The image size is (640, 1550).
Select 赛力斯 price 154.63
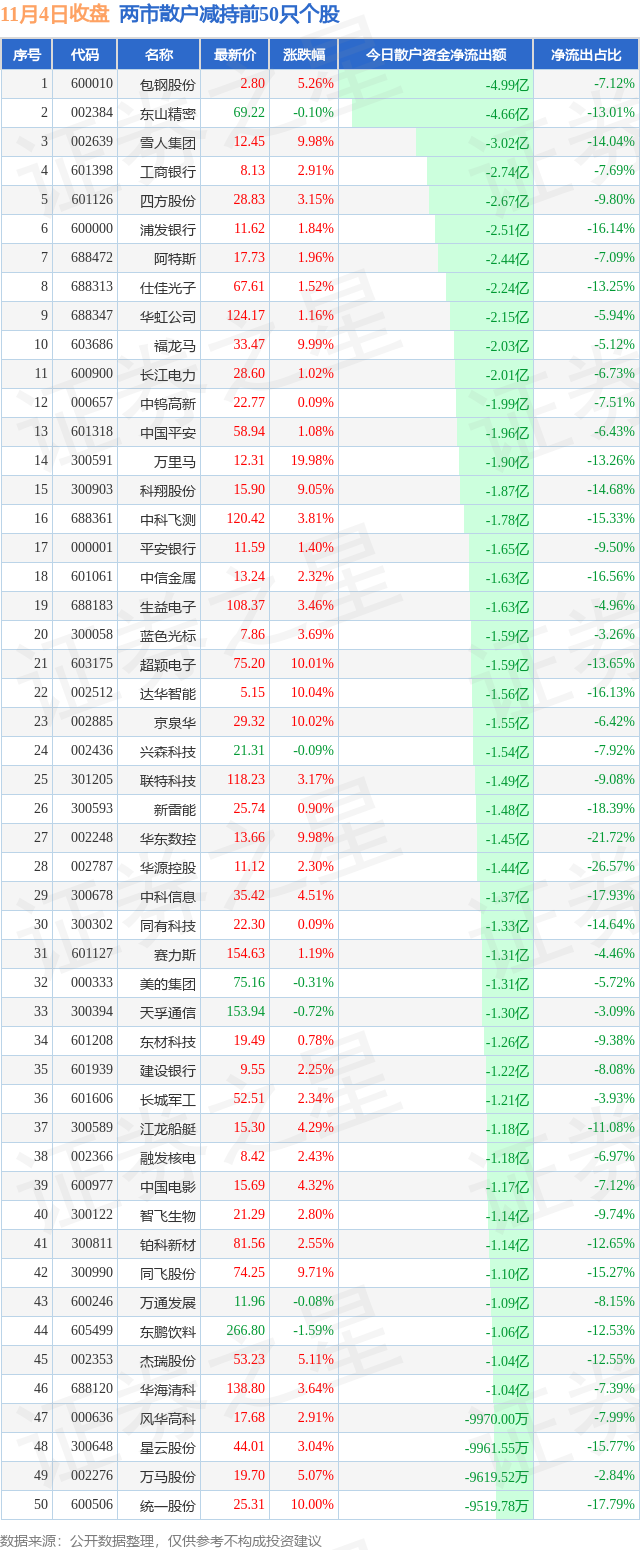point(246,955)
